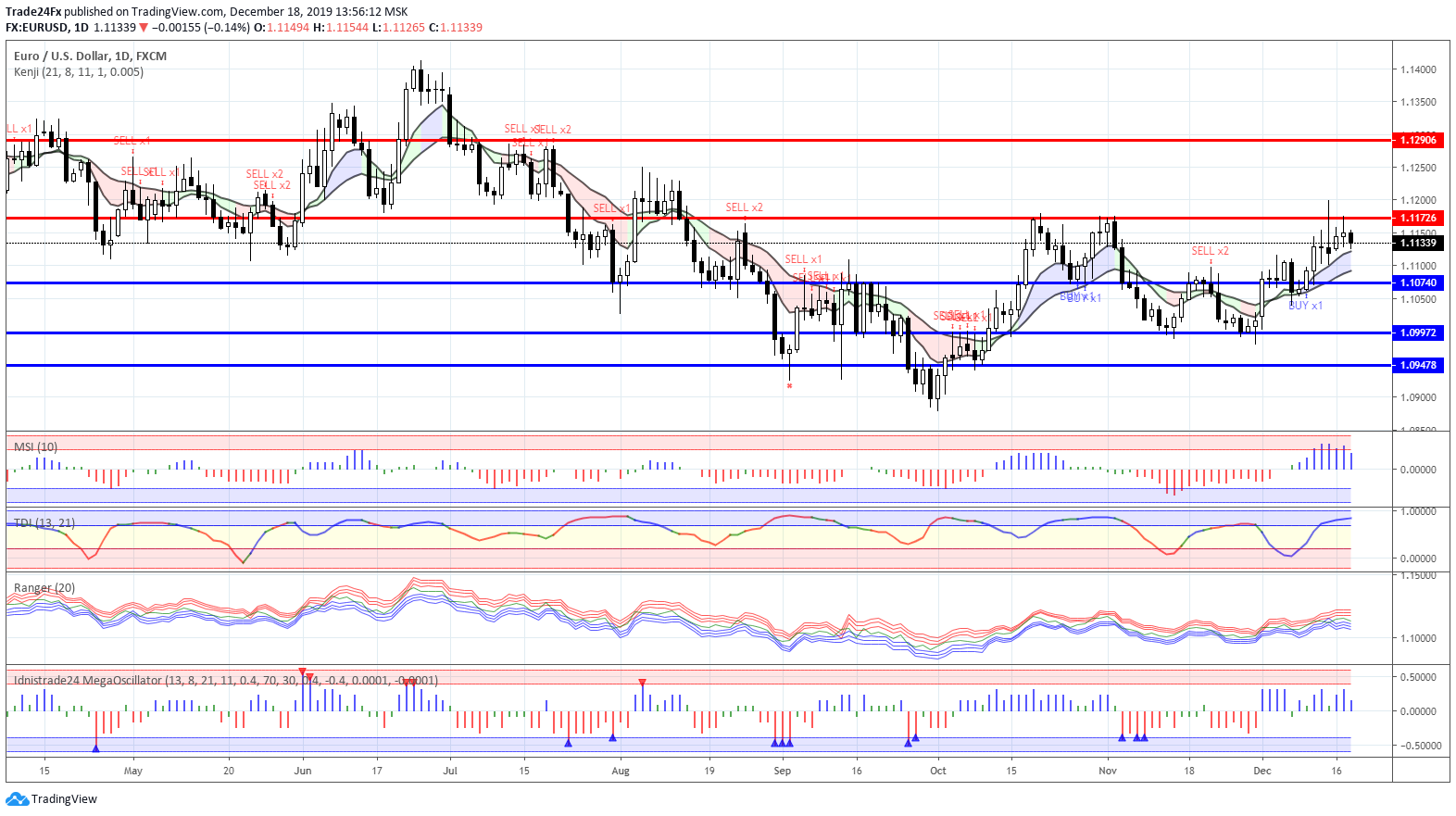This screenshot has width=1456, height=816.
Task: Click the 1.14000 price scale value
Action: (x=1418, y=69)
